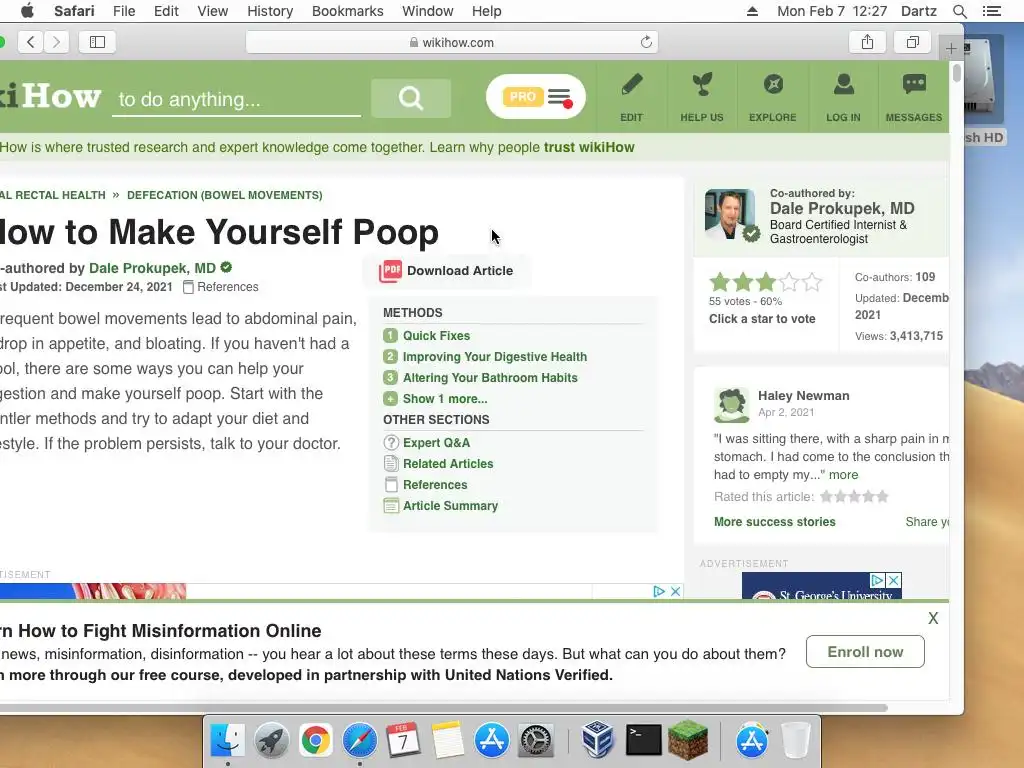Expand 'Show 1 more...' methods

click(x=445, y=399)
